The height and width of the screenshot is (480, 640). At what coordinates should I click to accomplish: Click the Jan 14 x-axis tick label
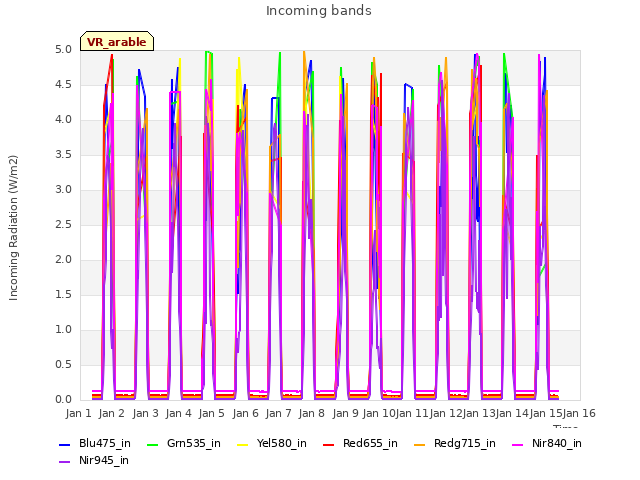tap(512, 413)
